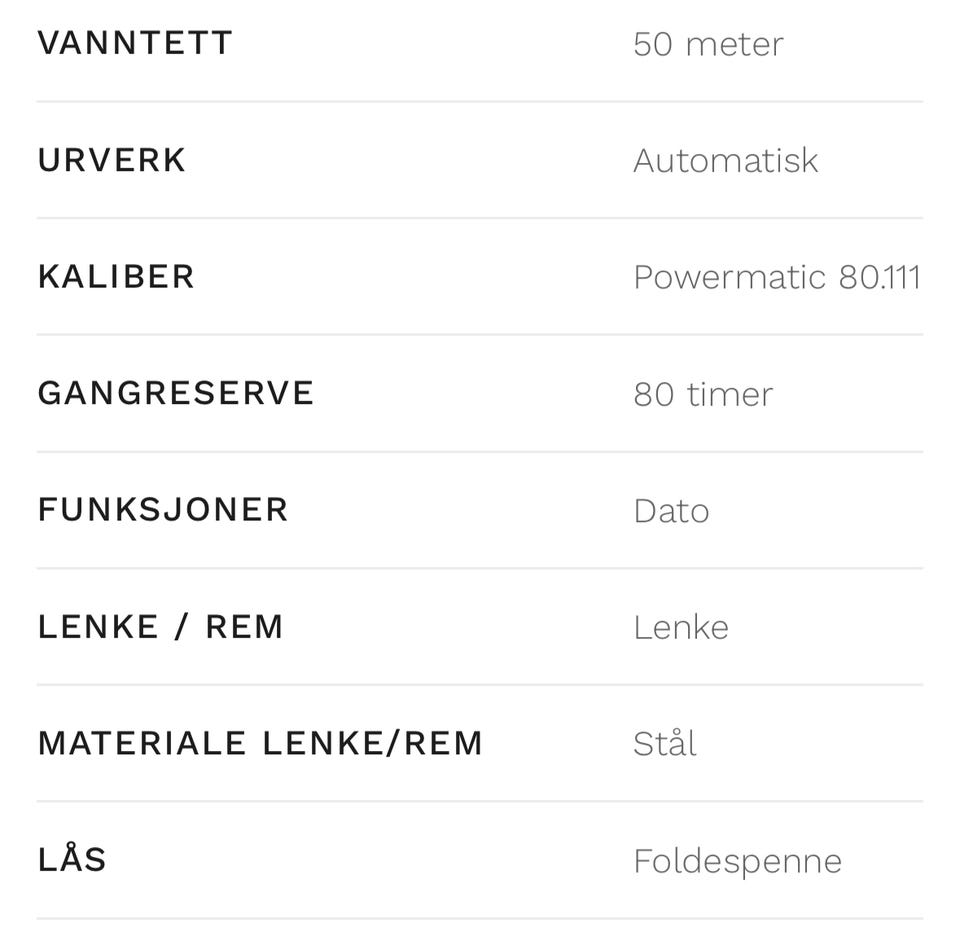Click the GANGRESERVE label

176,393
